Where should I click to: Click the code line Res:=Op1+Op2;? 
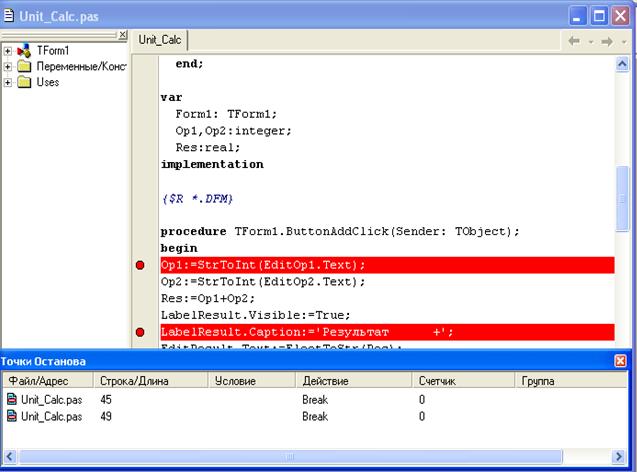(x=208, y=298)
